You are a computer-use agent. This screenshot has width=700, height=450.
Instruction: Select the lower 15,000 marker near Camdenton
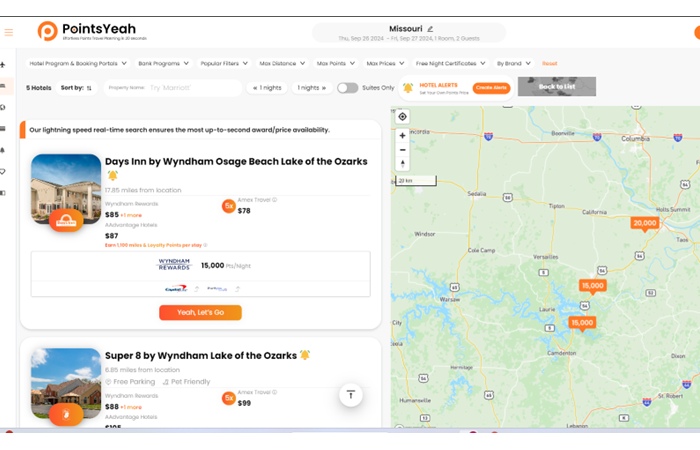click(x=582, y=323)
